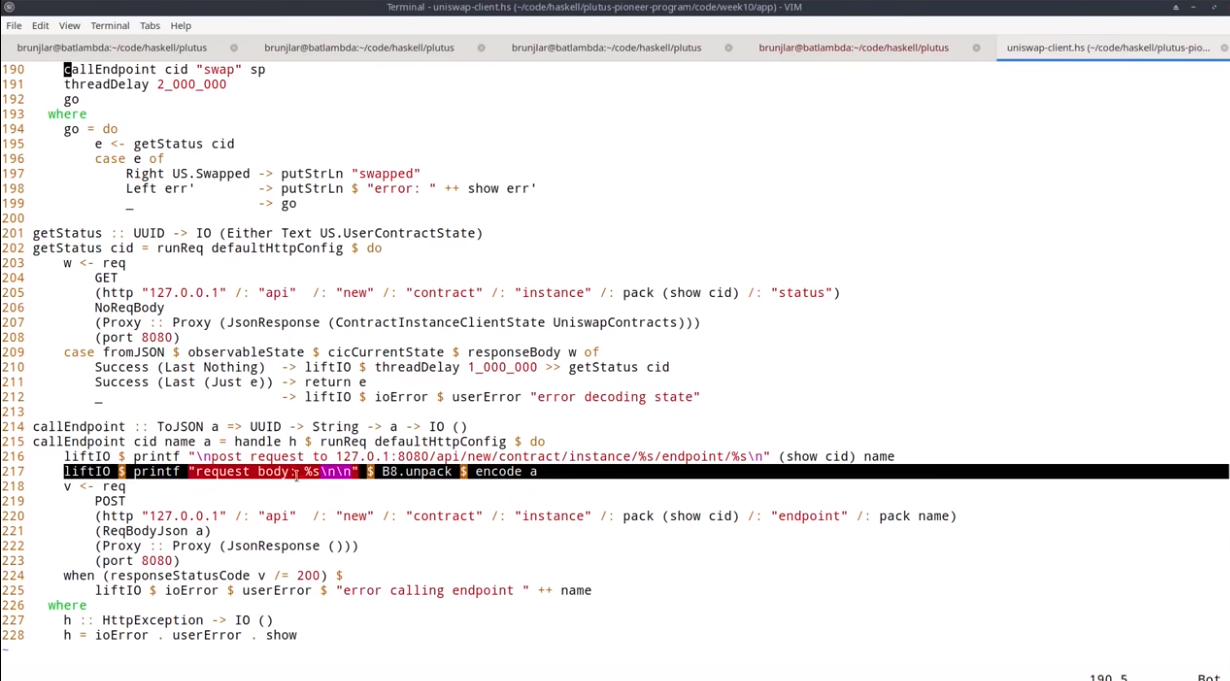Open the File menu

point(14,25)
